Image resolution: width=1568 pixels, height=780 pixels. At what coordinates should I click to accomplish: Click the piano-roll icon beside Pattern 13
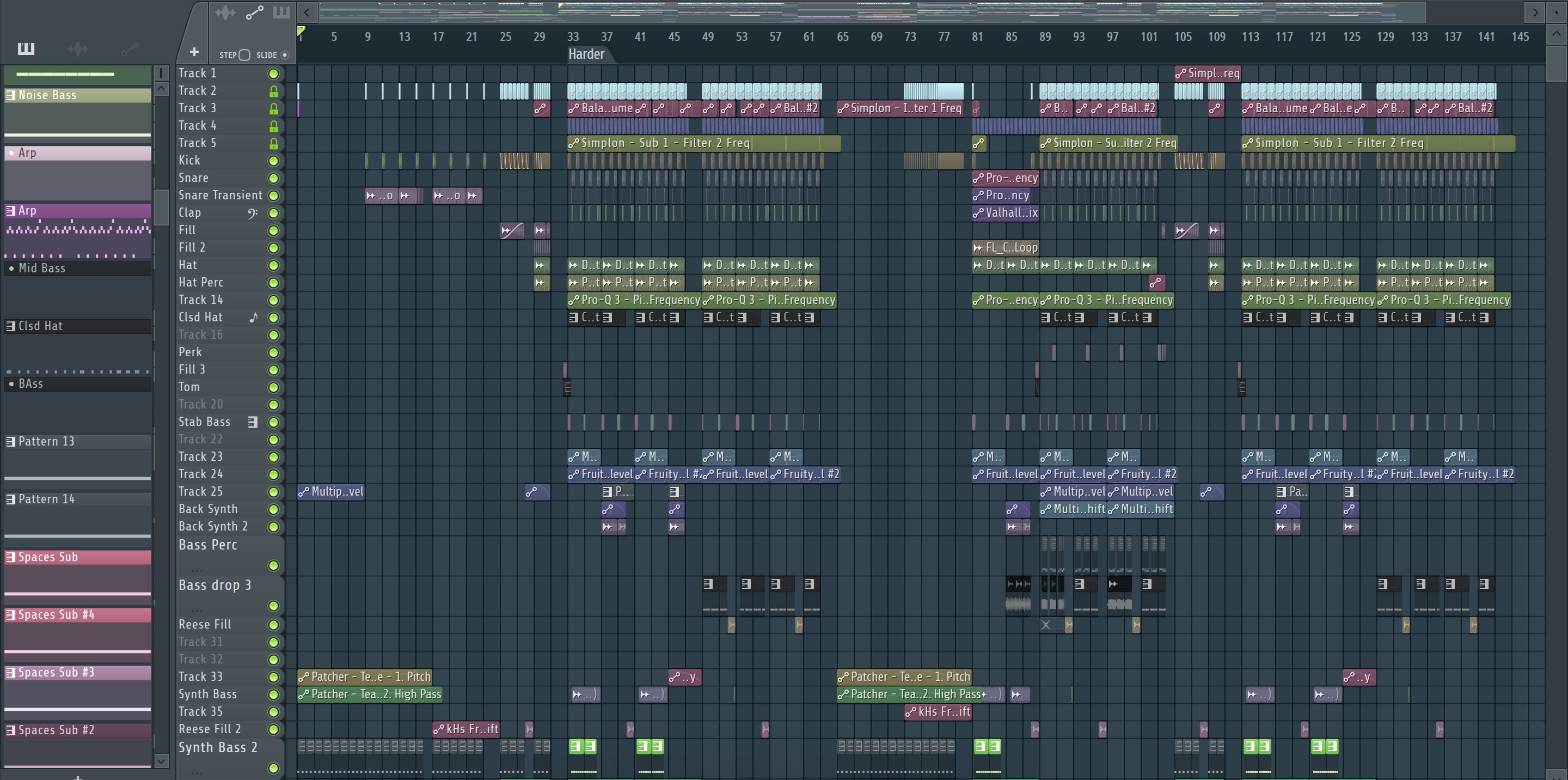tap(10, 441)
